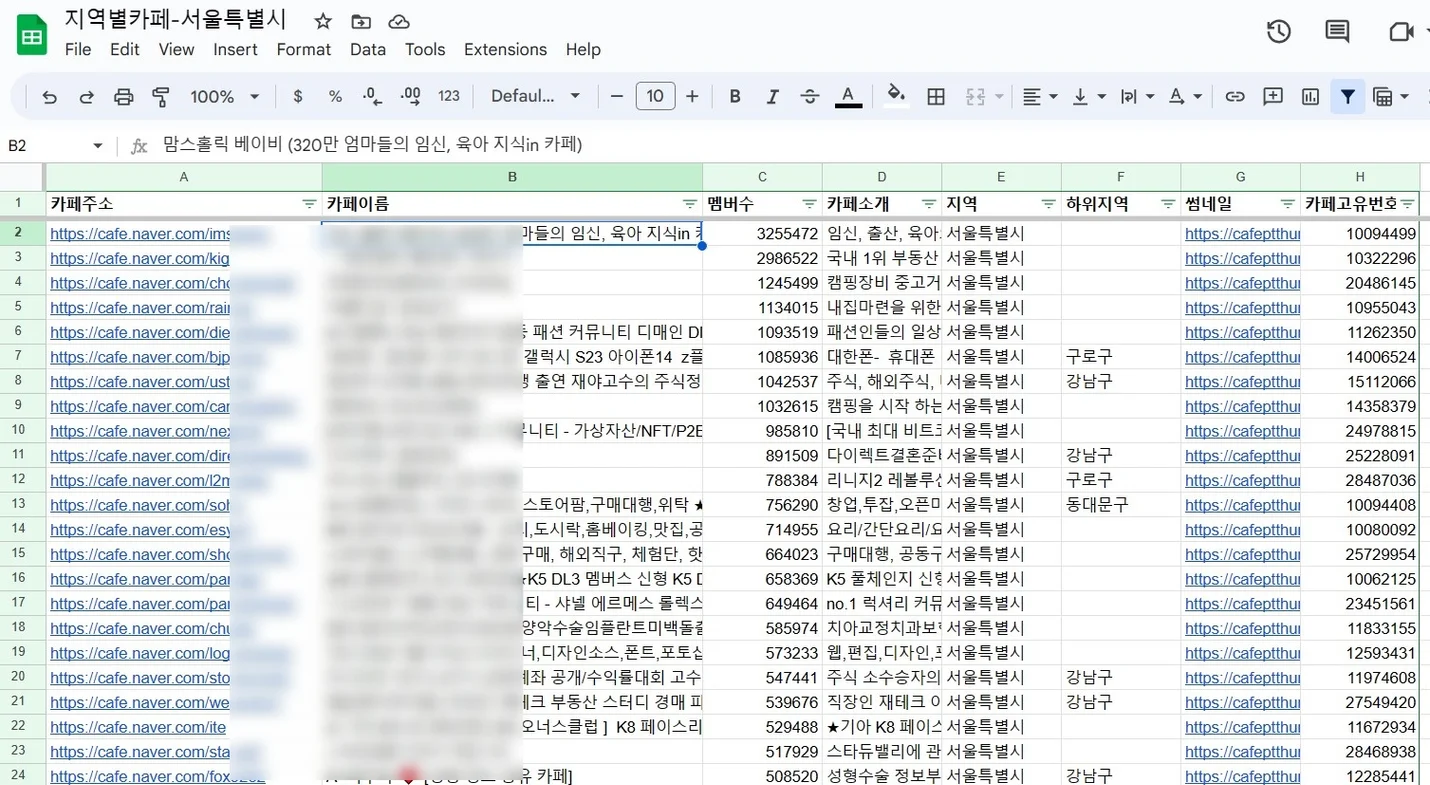Image resolution: width=1430 pixels, height=785 pixels.
Task: Open the Format menu
Action: [303, 49]
